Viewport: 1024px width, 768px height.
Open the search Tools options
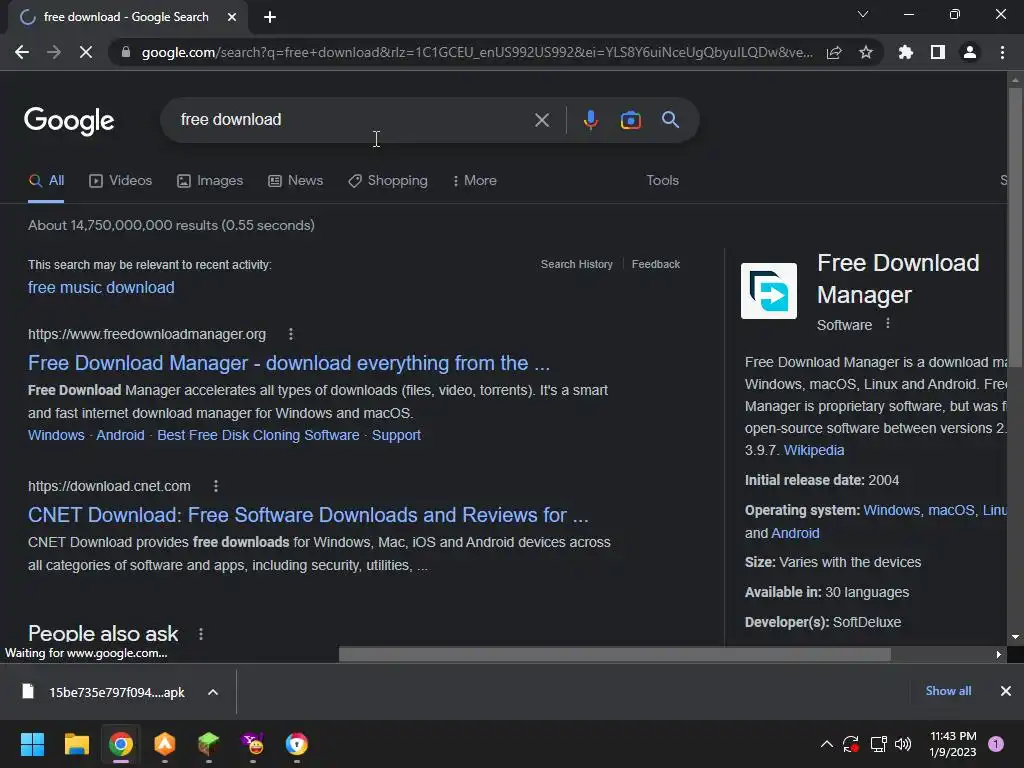pos(662,181)
